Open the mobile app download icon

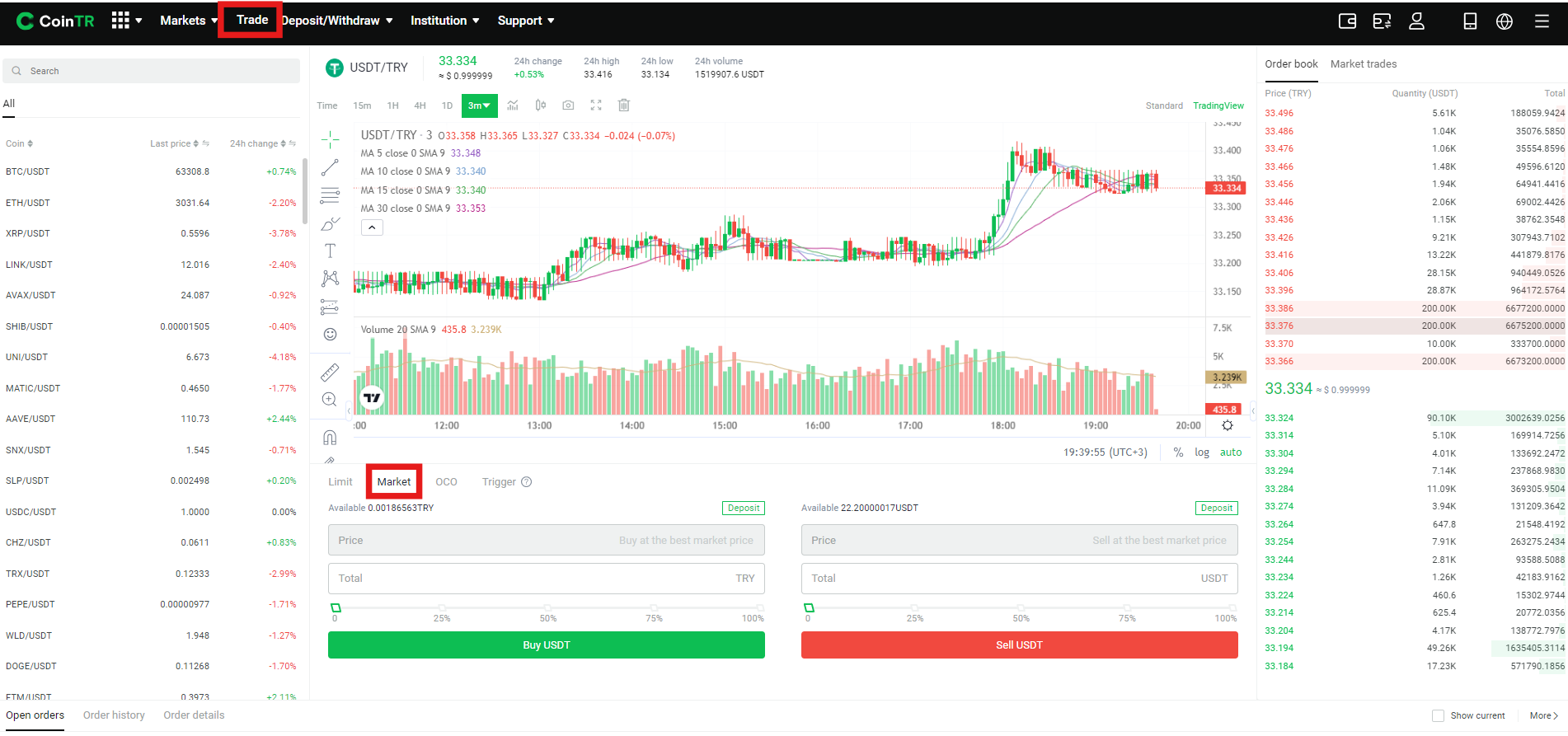click(x=1470, y=21)
